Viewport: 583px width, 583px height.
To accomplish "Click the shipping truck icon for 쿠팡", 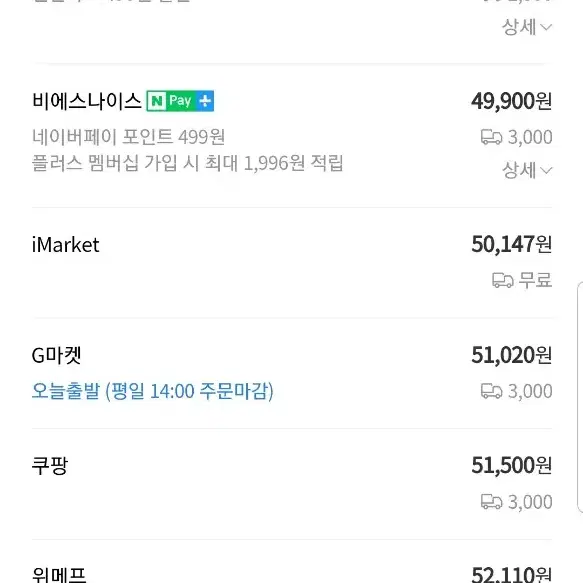I will pos(491,502).
